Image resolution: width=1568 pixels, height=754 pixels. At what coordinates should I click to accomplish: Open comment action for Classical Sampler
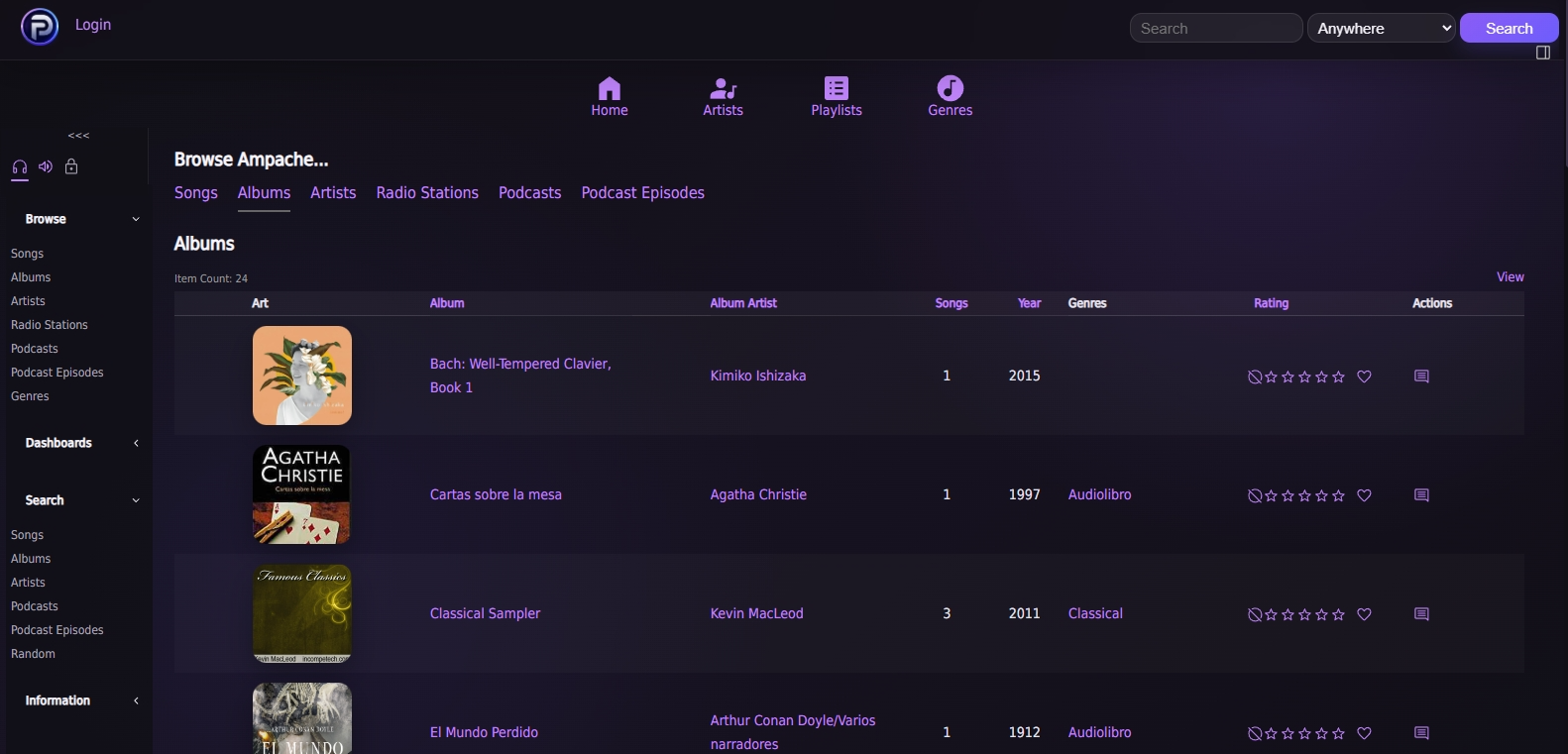[1421, 614]
